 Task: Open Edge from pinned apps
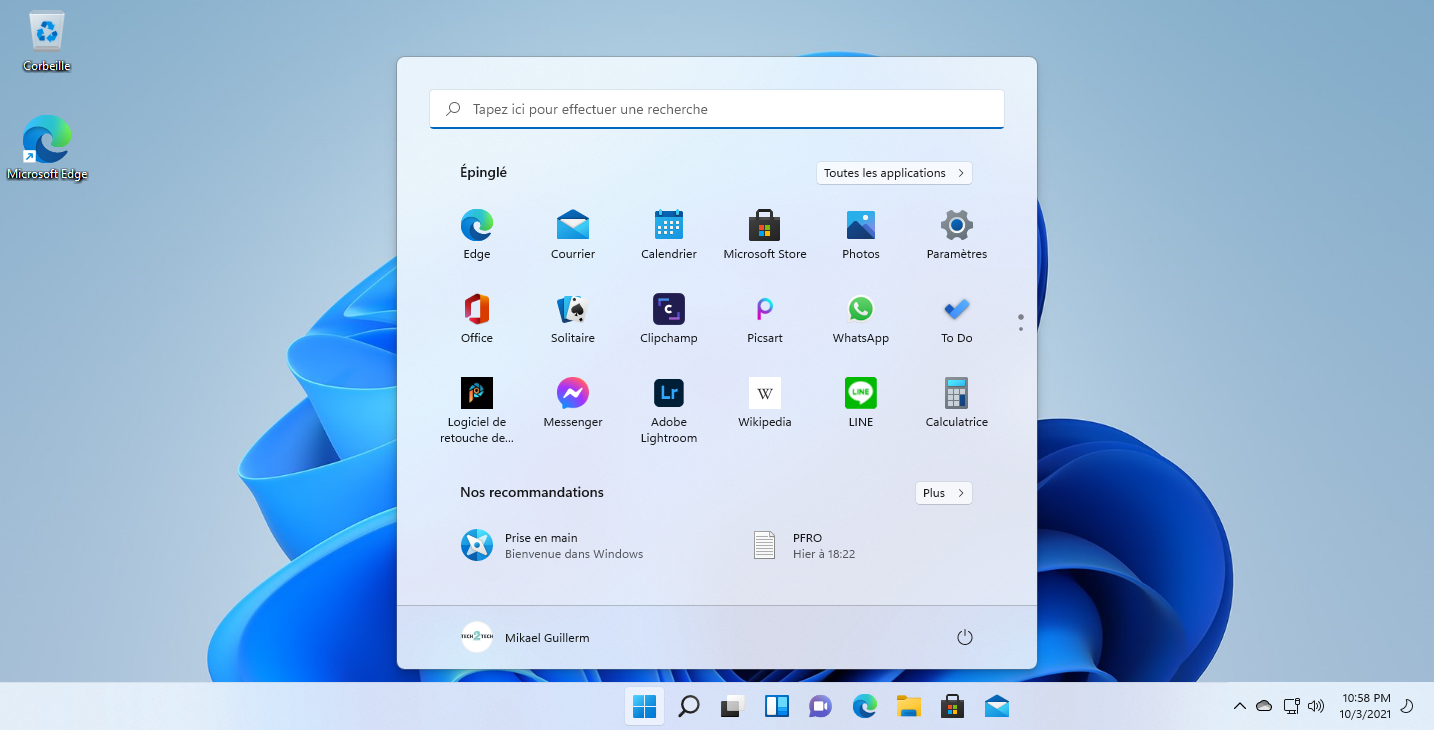(x=477, y=234)
